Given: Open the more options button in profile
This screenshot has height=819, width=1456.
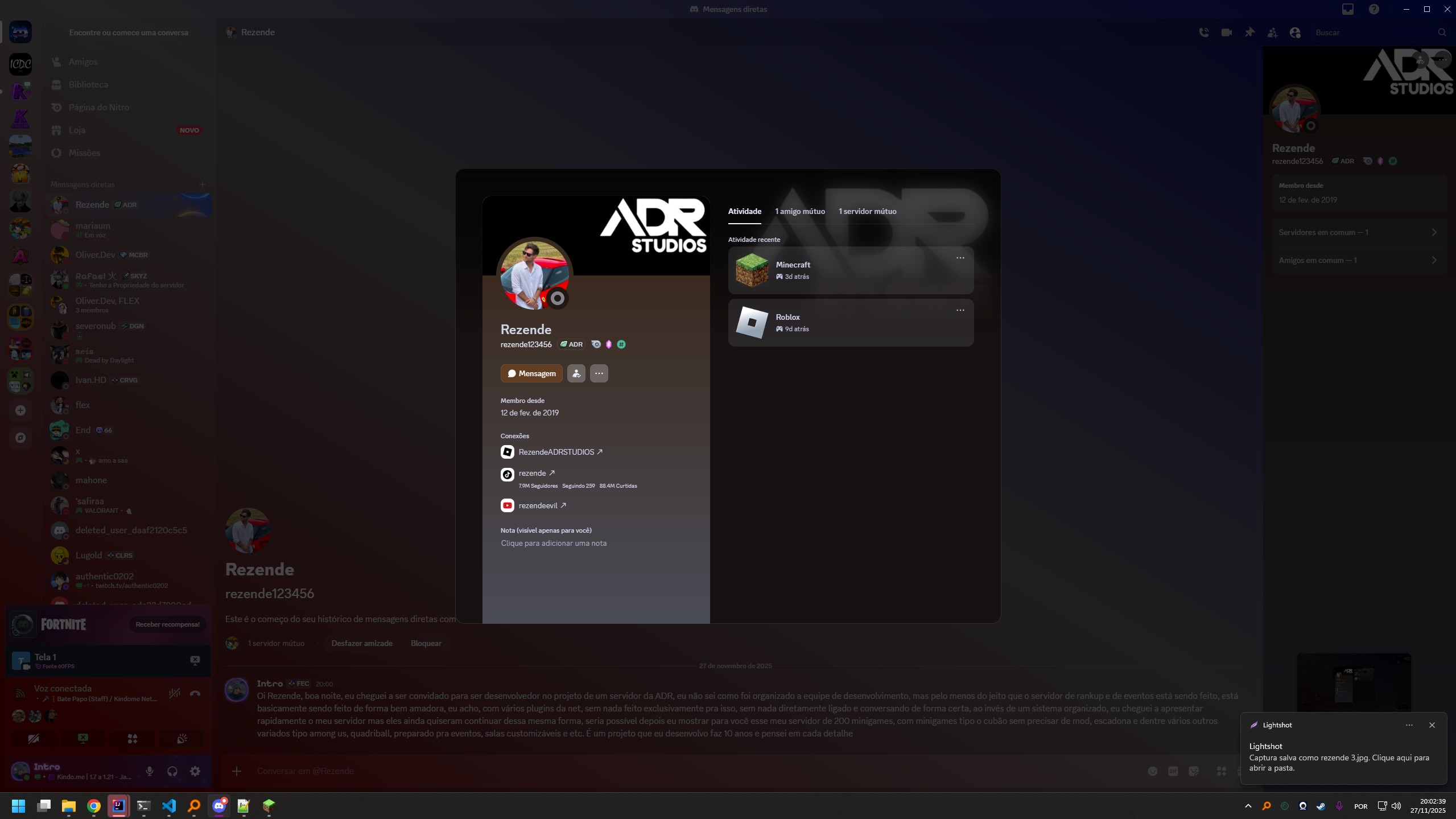Looking at the screenshot, I should (x=599, y=373).
